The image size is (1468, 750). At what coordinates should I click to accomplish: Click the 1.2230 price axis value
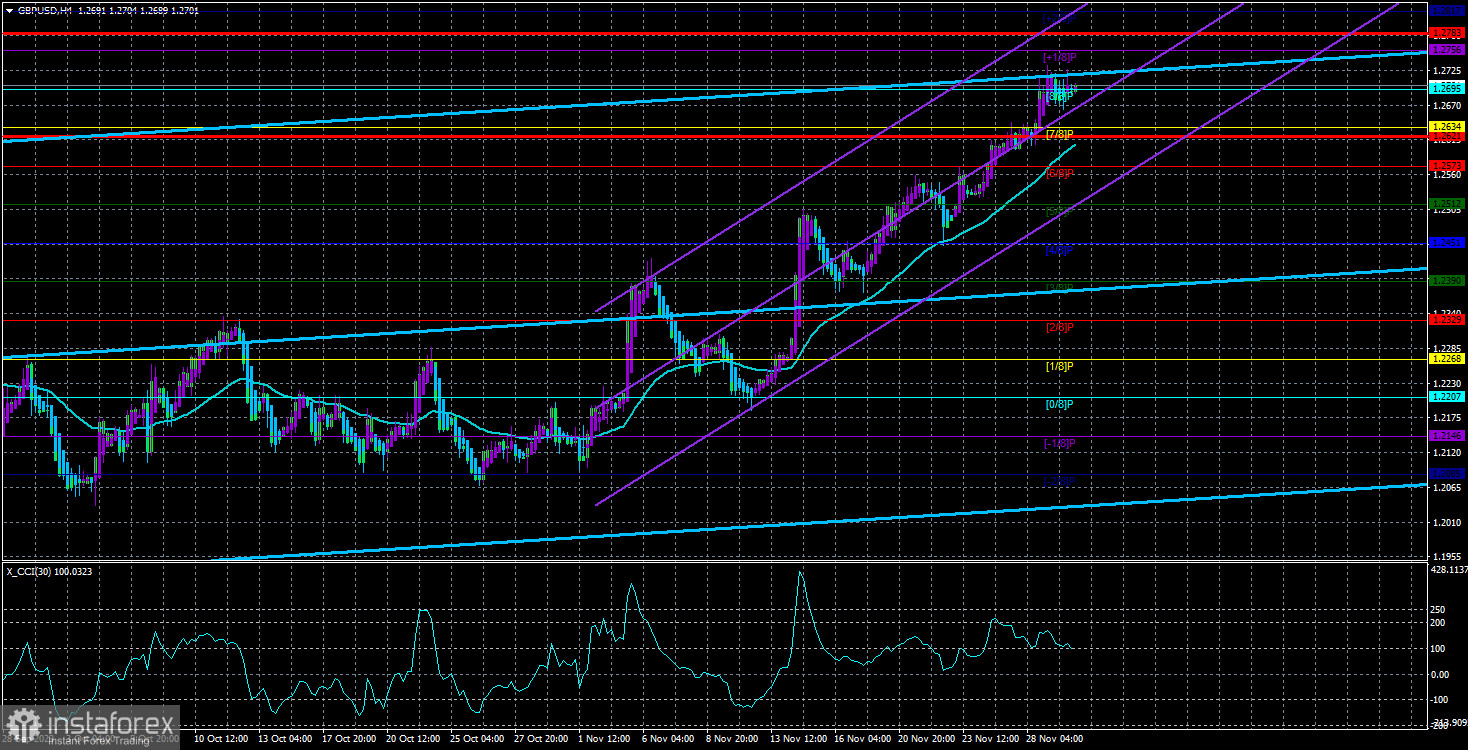coord(1446,384)
